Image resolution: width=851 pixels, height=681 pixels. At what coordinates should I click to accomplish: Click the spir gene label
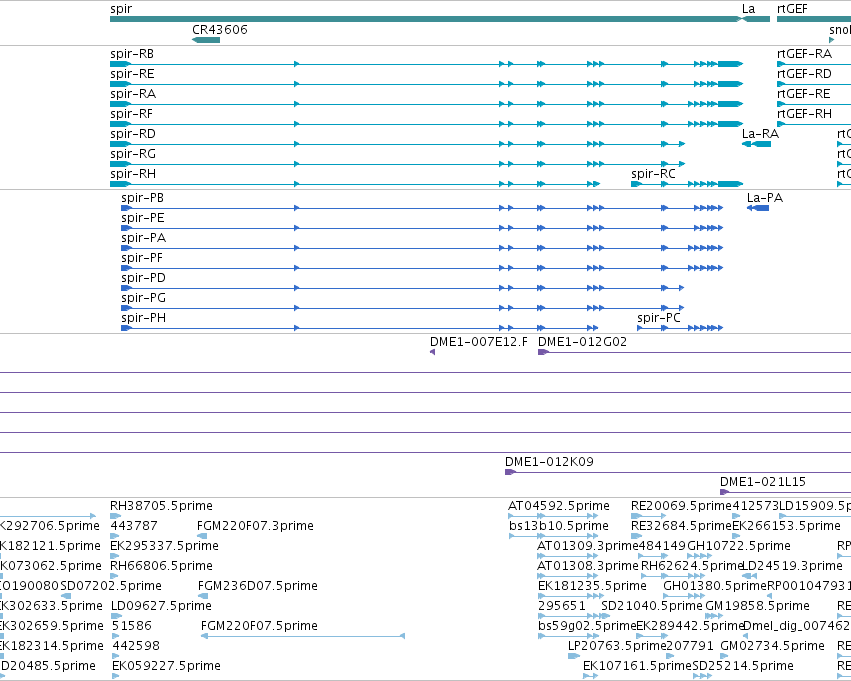tap(120, 9)
